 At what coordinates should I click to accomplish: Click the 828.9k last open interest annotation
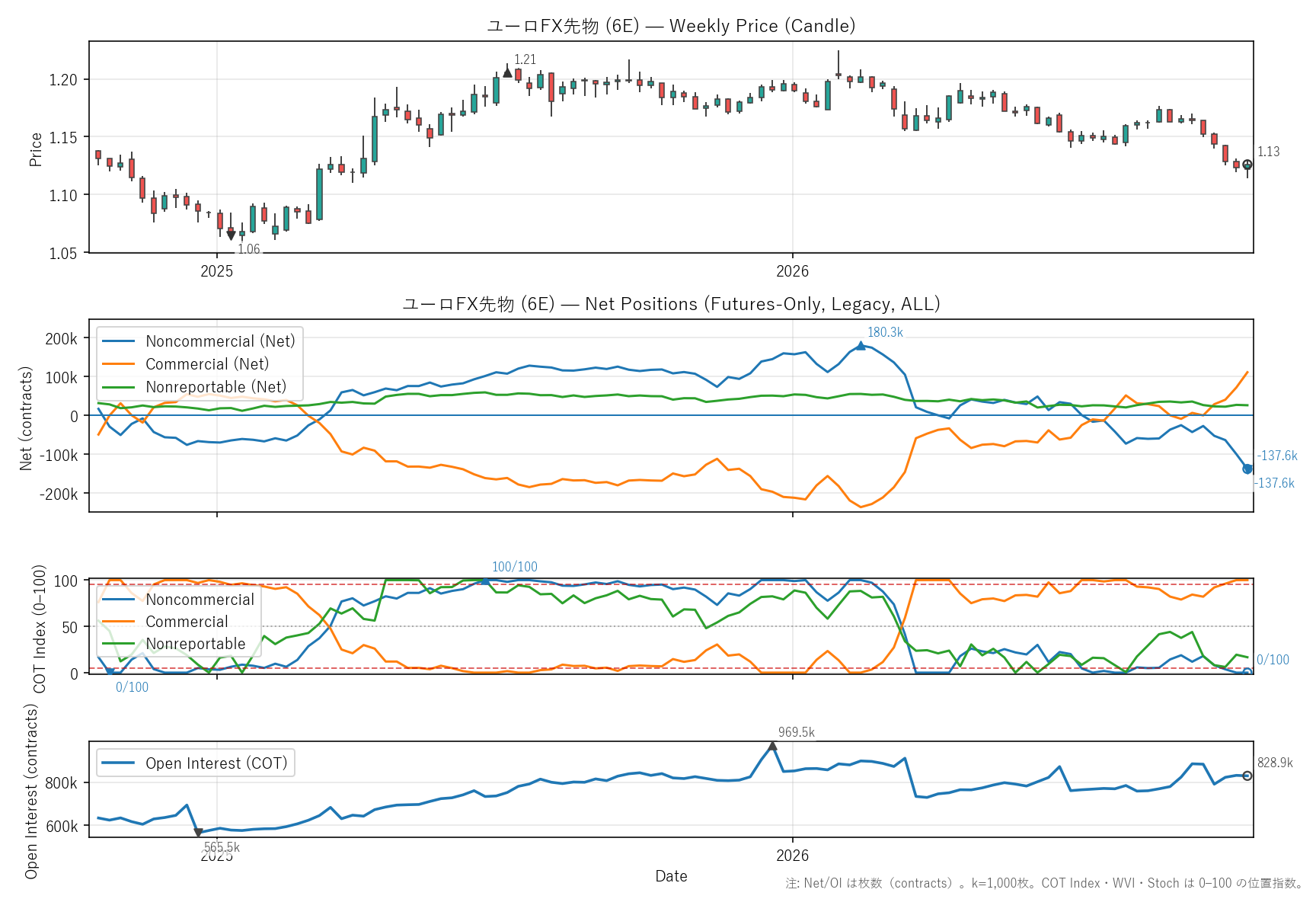[1275, 763]
